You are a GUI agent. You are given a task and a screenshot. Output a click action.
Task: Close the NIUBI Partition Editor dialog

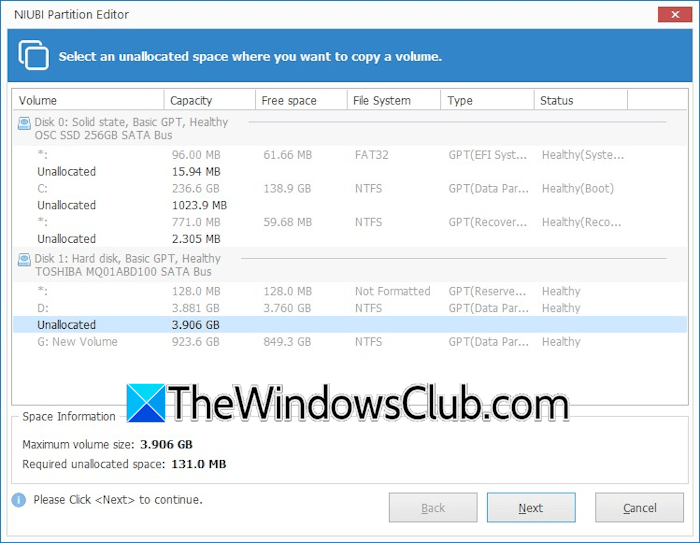tap(675, 14)
